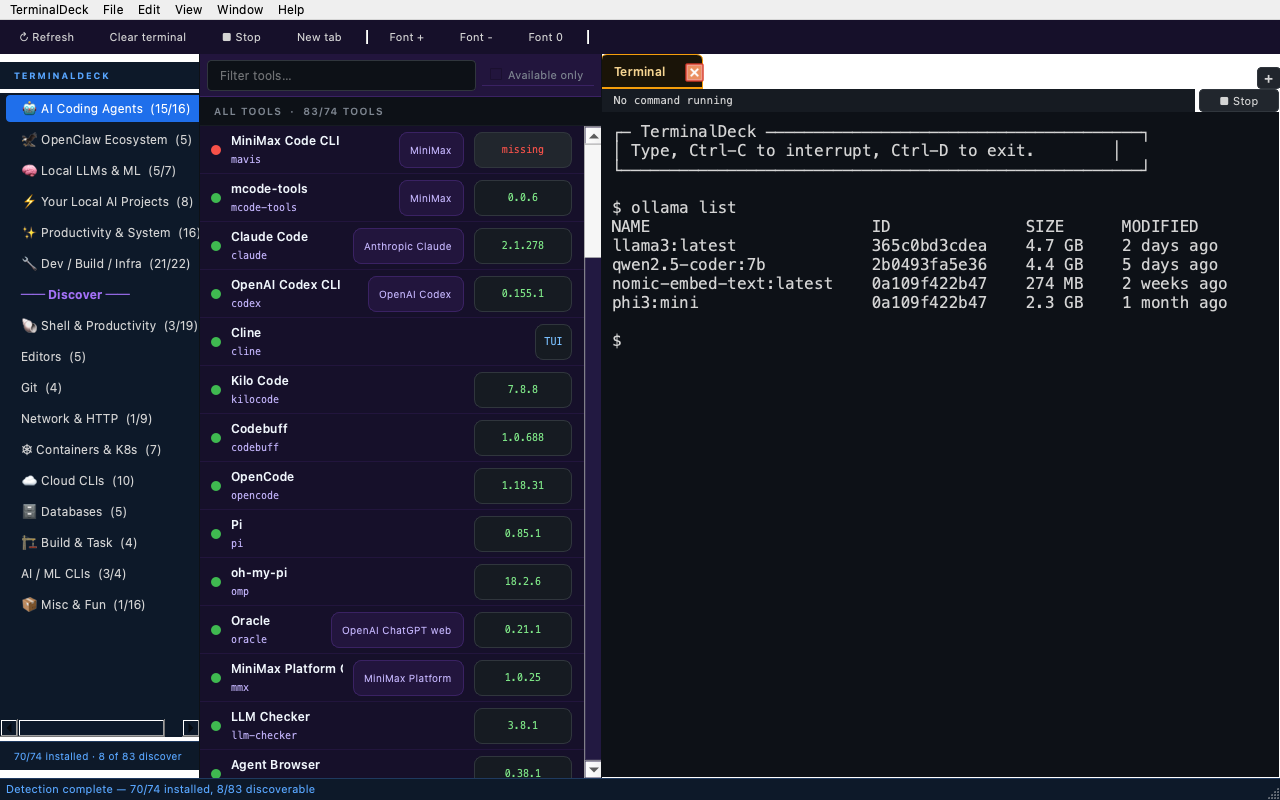Click the Productivity & System sparkle icon
Viewport: 1280px width, 800px height.
29,232
